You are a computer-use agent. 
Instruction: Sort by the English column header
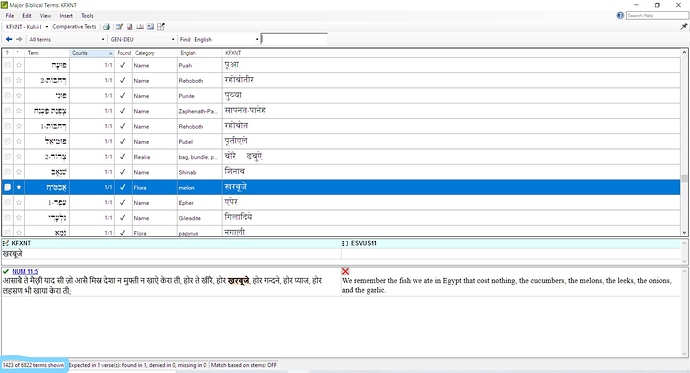(x=200, y=53)
